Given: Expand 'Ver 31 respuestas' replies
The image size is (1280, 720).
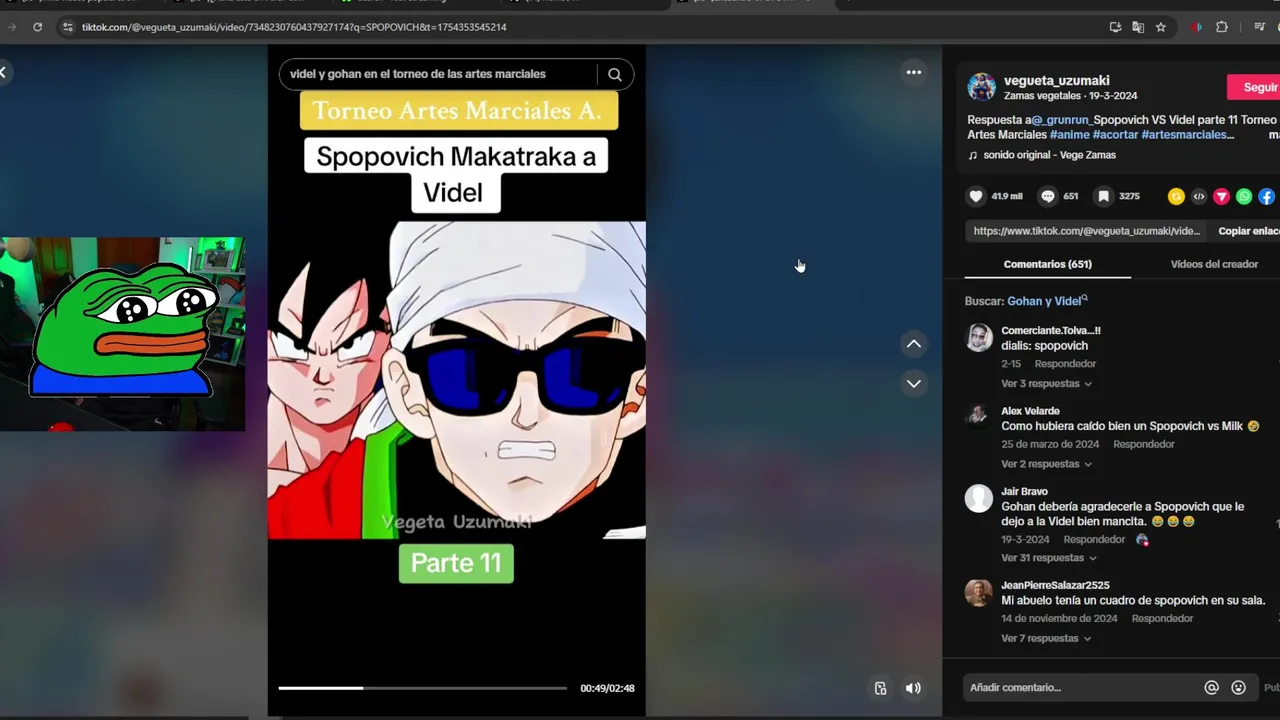Looking at the screenshot, I should tap(1049, 558).
